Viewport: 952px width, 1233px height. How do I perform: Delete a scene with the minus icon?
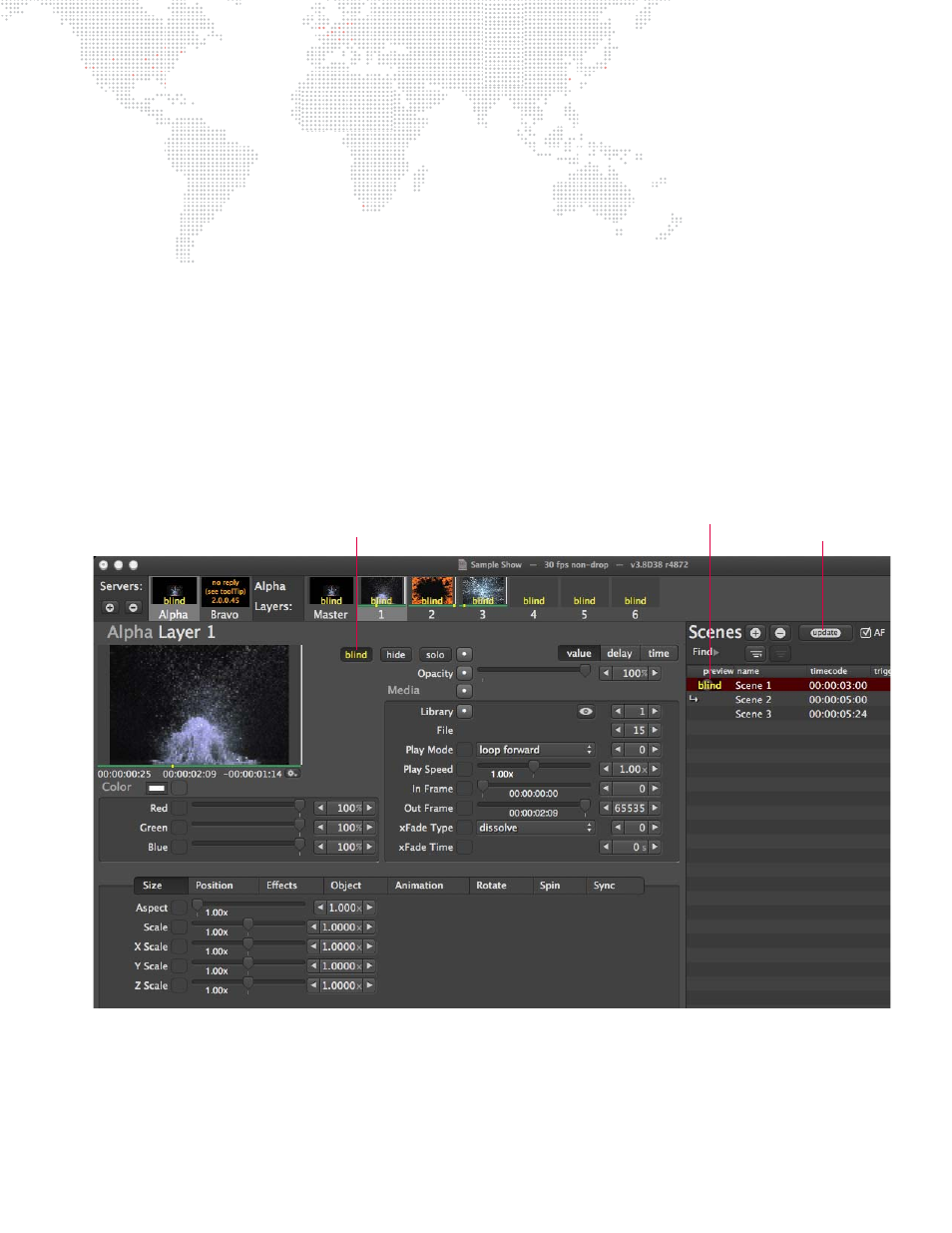click(x=780, y=633)
